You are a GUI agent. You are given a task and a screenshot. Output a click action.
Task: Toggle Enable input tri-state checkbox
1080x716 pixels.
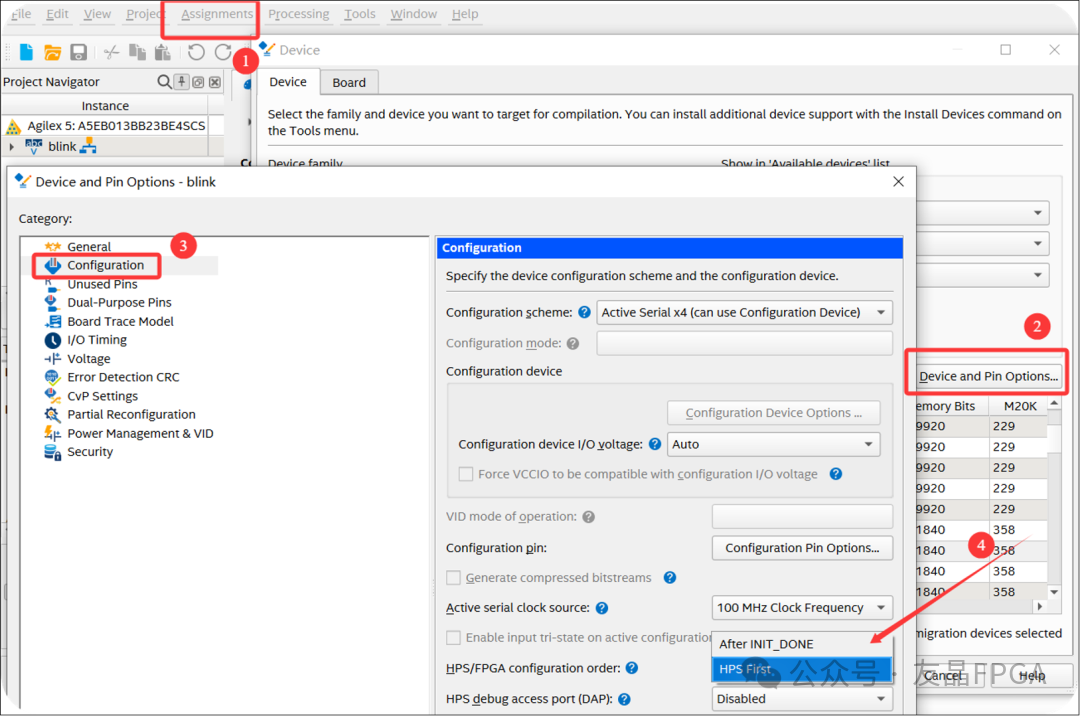[x=453, y=638]
